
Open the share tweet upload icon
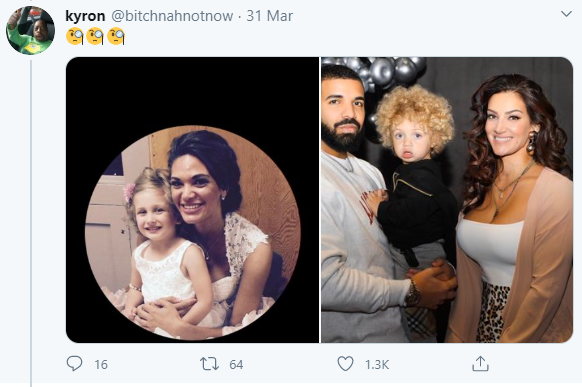pos(480,364)
